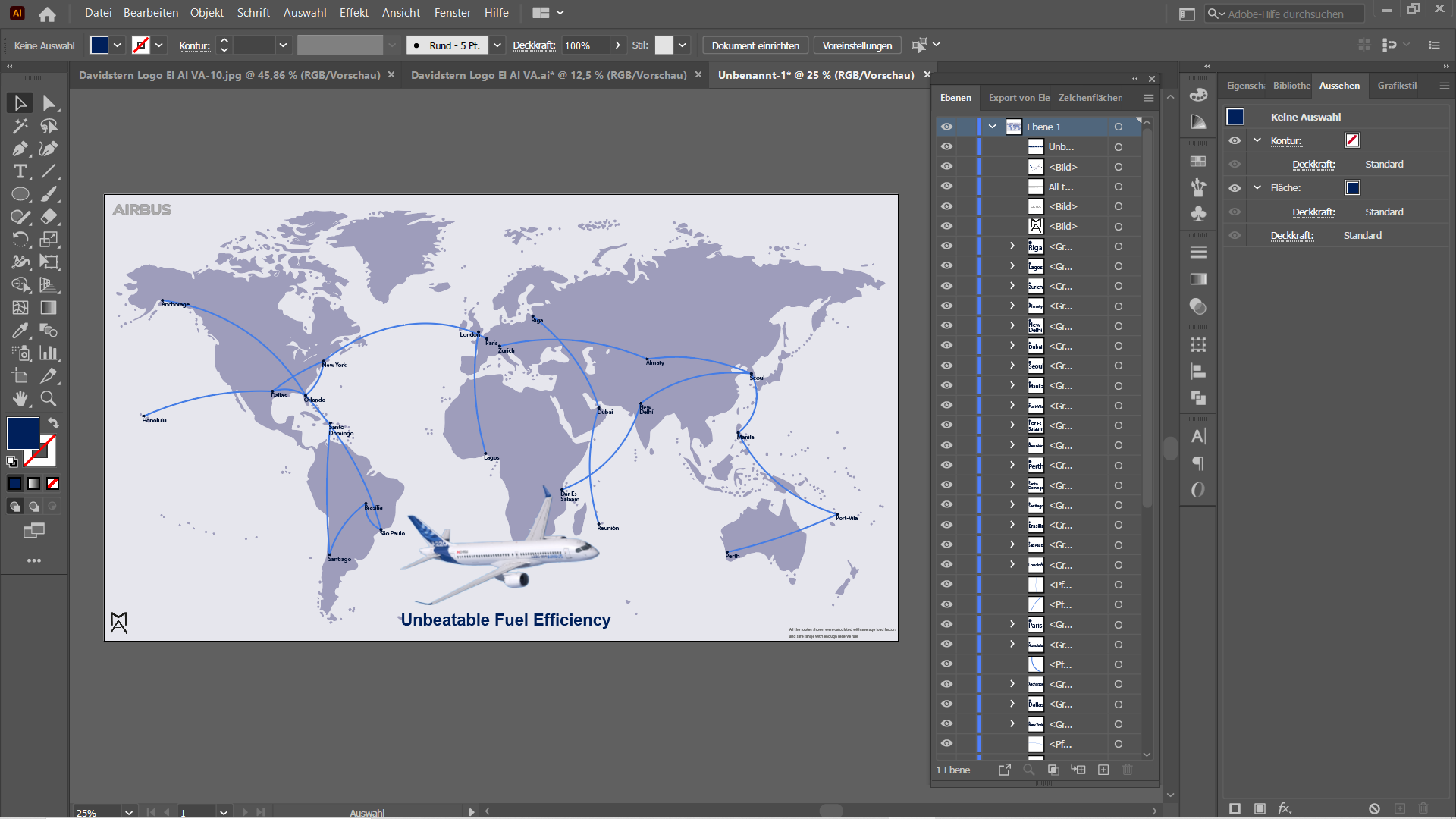Switch to the Davidstern Logo El Al VA.ai tab
1456x819 pixels.
(548, 75)
